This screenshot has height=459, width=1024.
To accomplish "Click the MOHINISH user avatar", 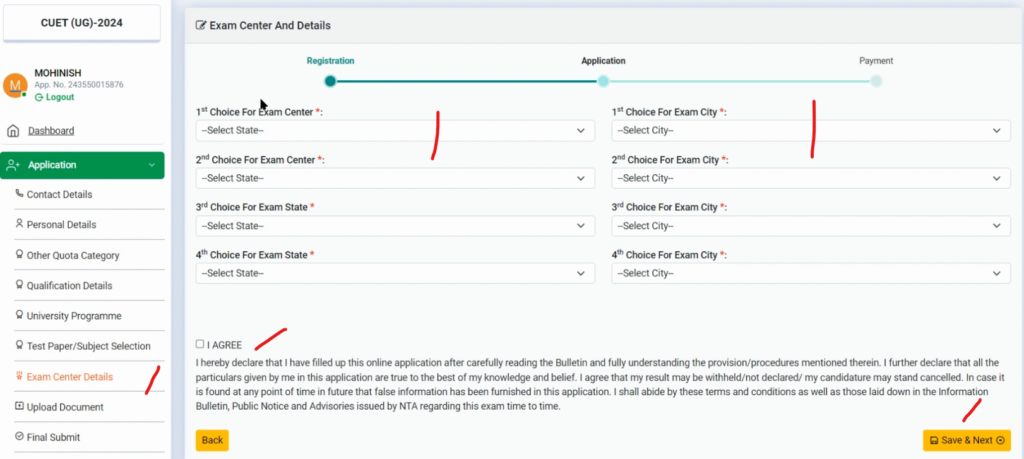I will (x=15, y=86).
